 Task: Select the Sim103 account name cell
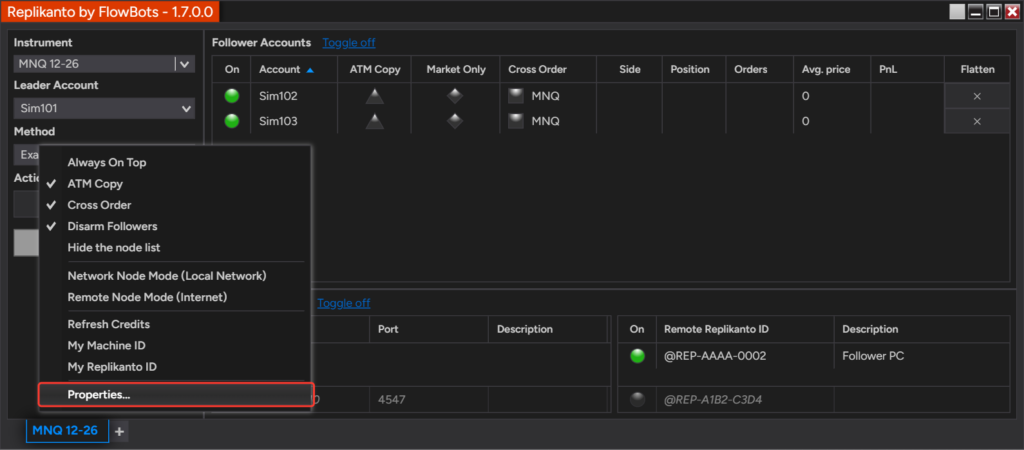click(x=294, y=121)
